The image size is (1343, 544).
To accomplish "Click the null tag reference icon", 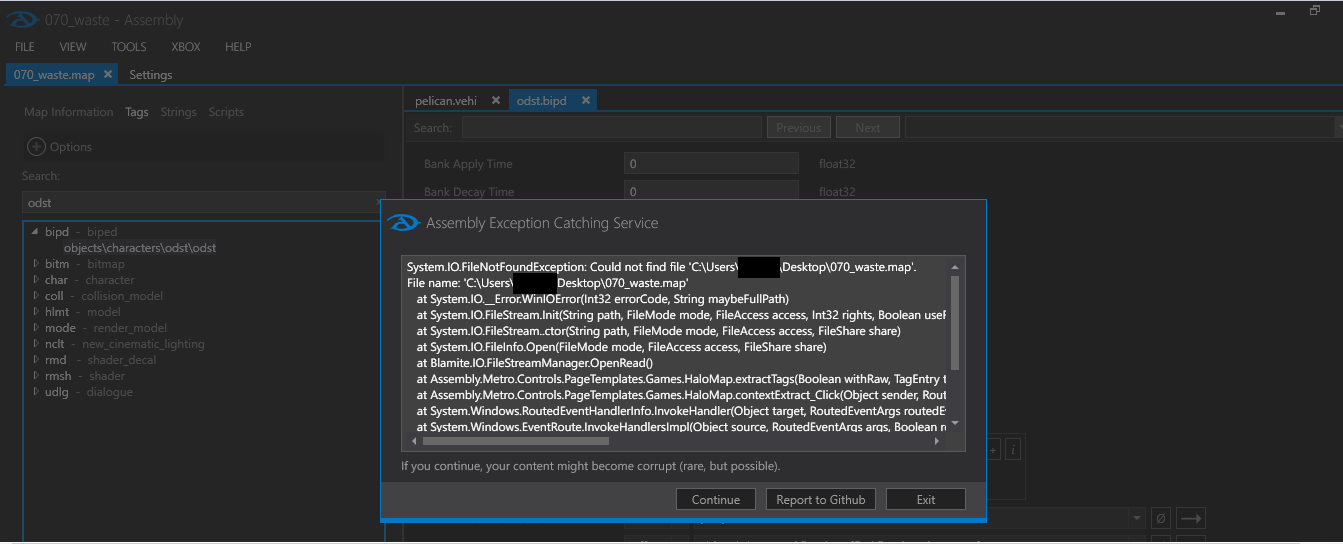I will click(1161, 518).
